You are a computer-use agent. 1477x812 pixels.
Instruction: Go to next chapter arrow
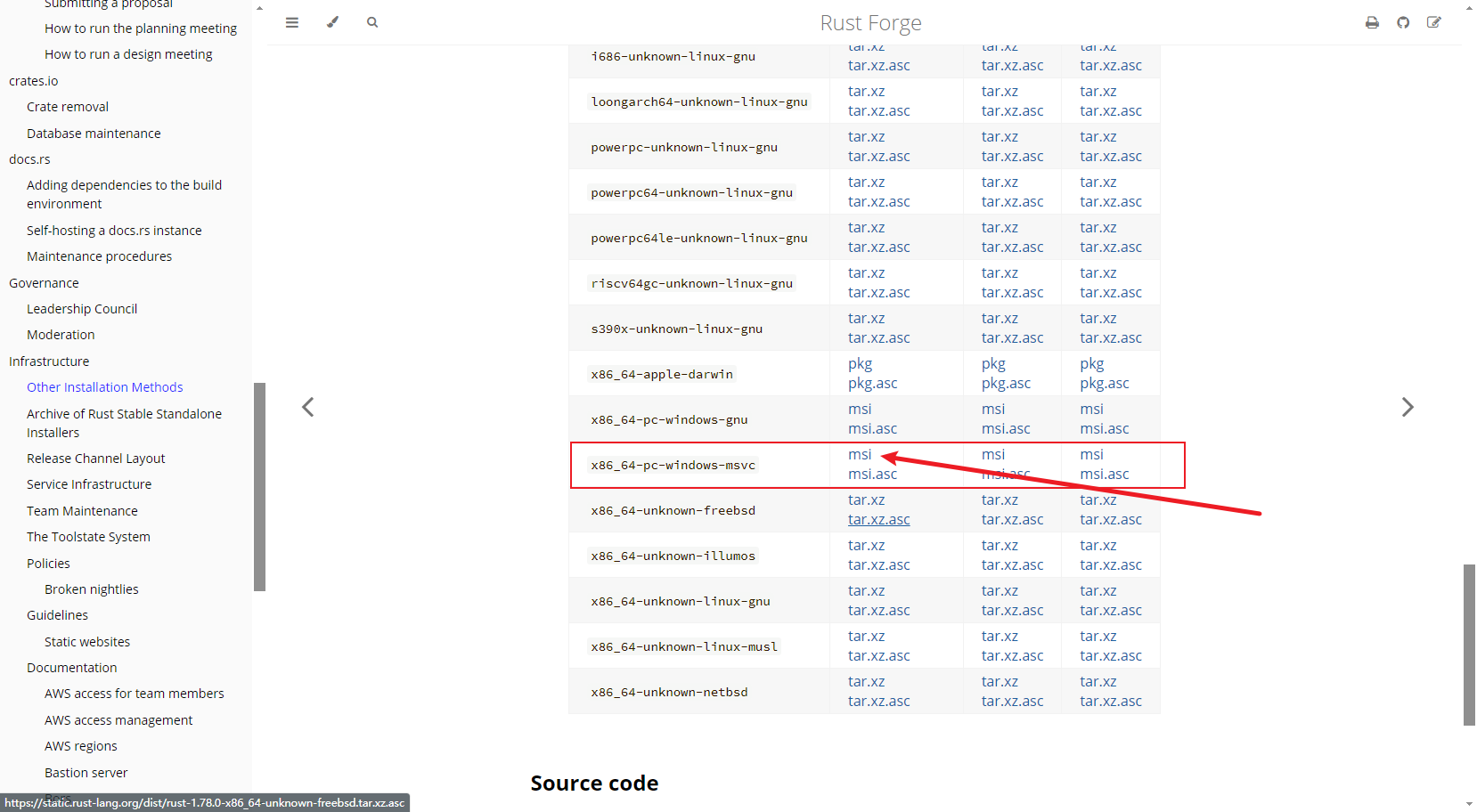click(x=1407, y=407)
